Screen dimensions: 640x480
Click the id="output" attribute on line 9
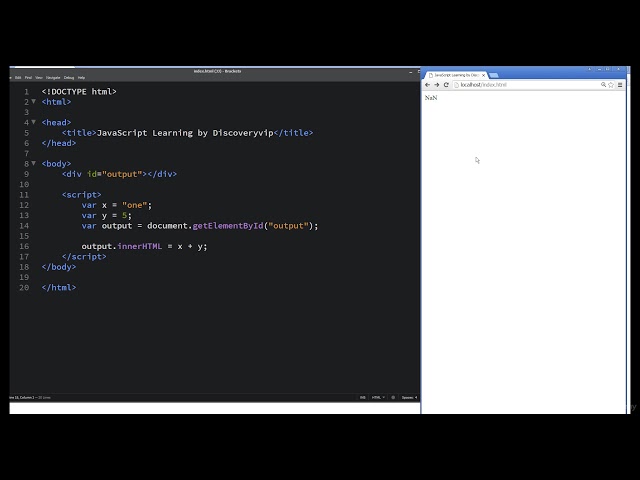click(117, 174)
